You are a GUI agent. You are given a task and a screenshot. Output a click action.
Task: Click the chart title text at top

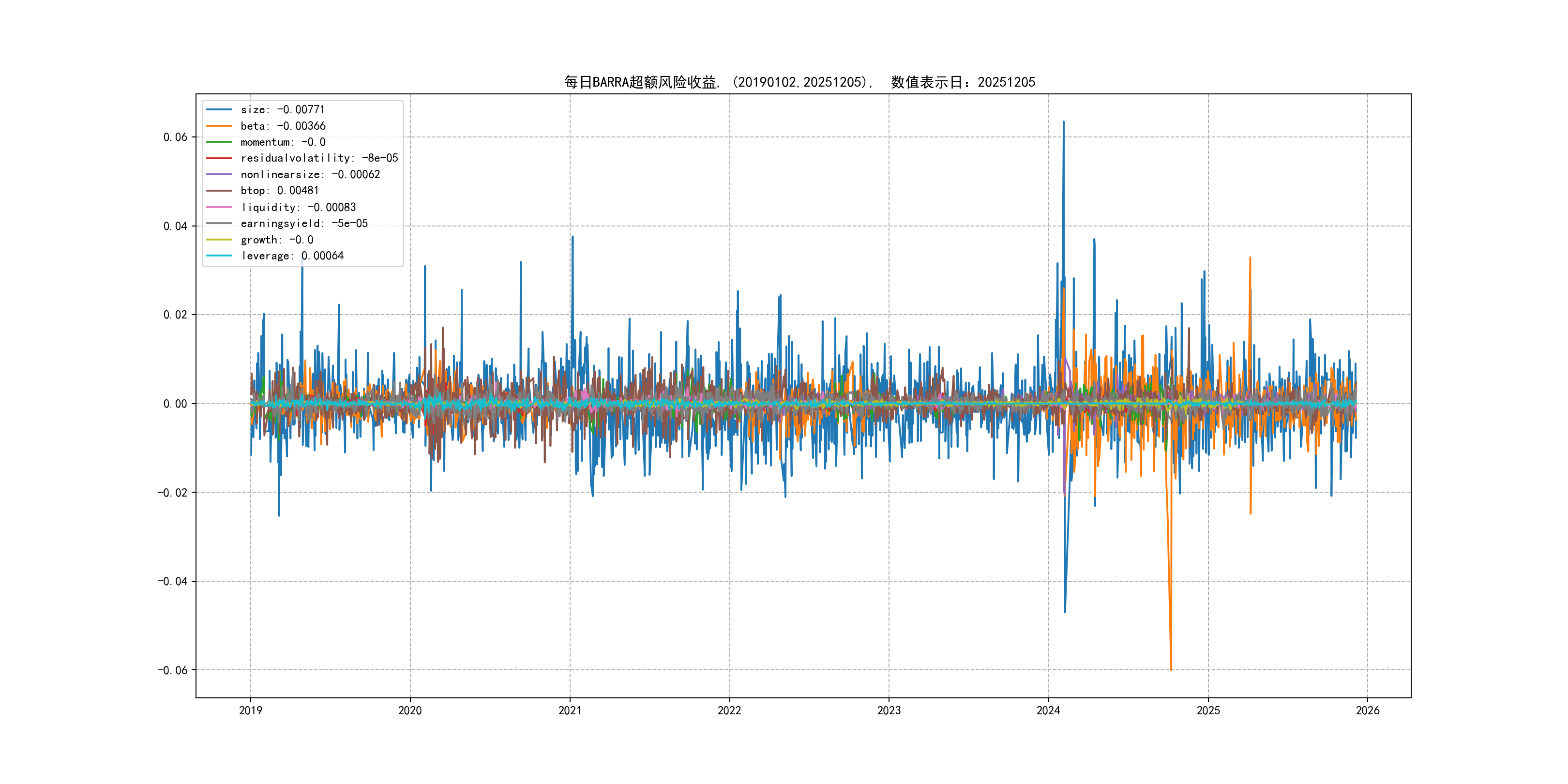tap(799, 82)
